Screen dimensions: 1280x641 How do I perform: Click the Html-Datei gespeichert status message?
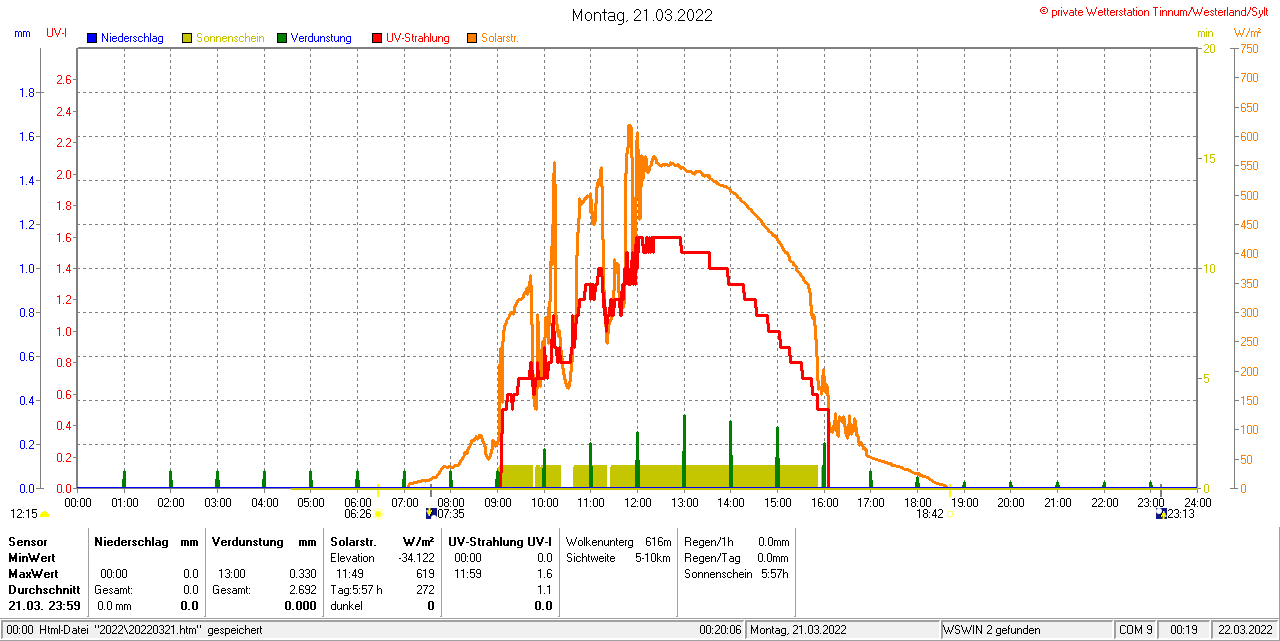pyautogui.click(x=134, y=630)
